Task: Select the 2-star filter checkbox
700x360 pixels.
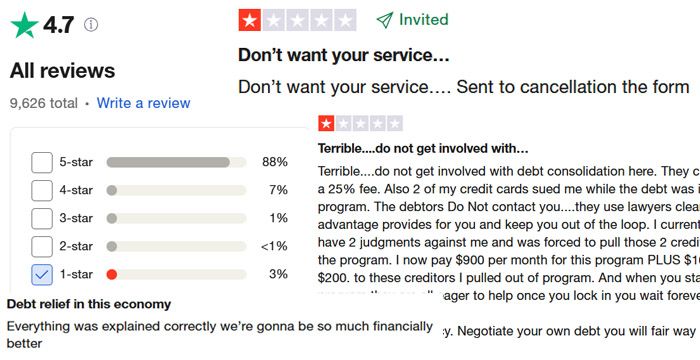Action: pos(42,246)
